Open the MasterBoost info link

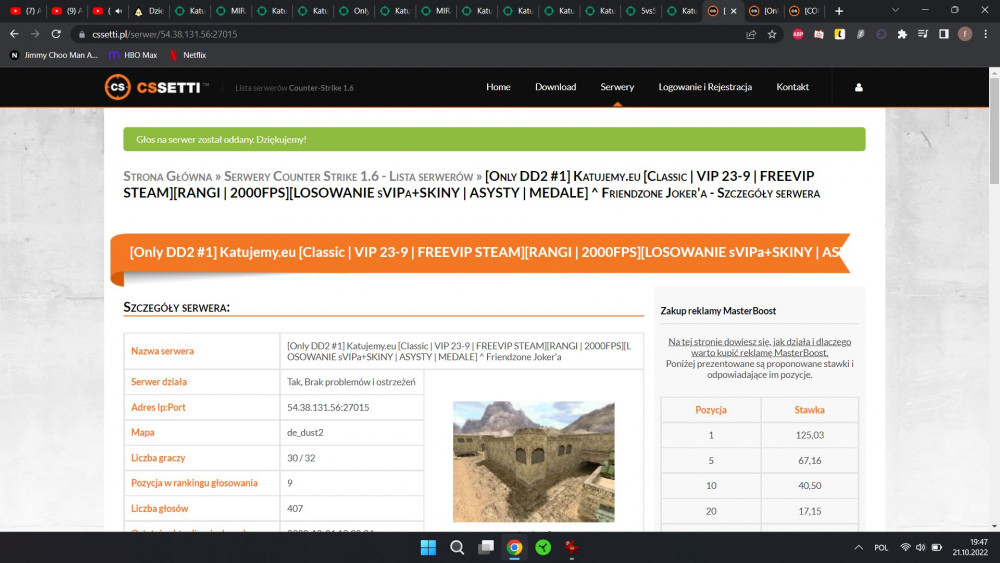point(759,347)
